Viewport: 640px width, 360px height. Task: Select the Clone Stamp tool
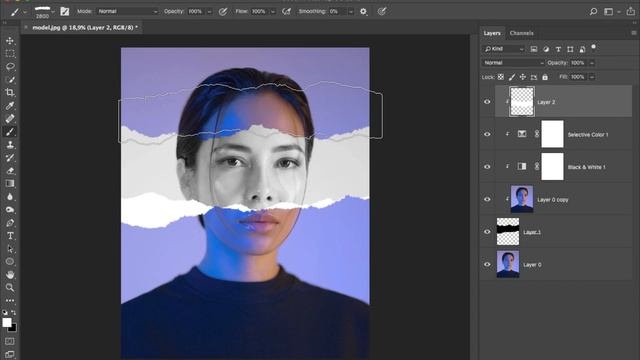(10, 145)
